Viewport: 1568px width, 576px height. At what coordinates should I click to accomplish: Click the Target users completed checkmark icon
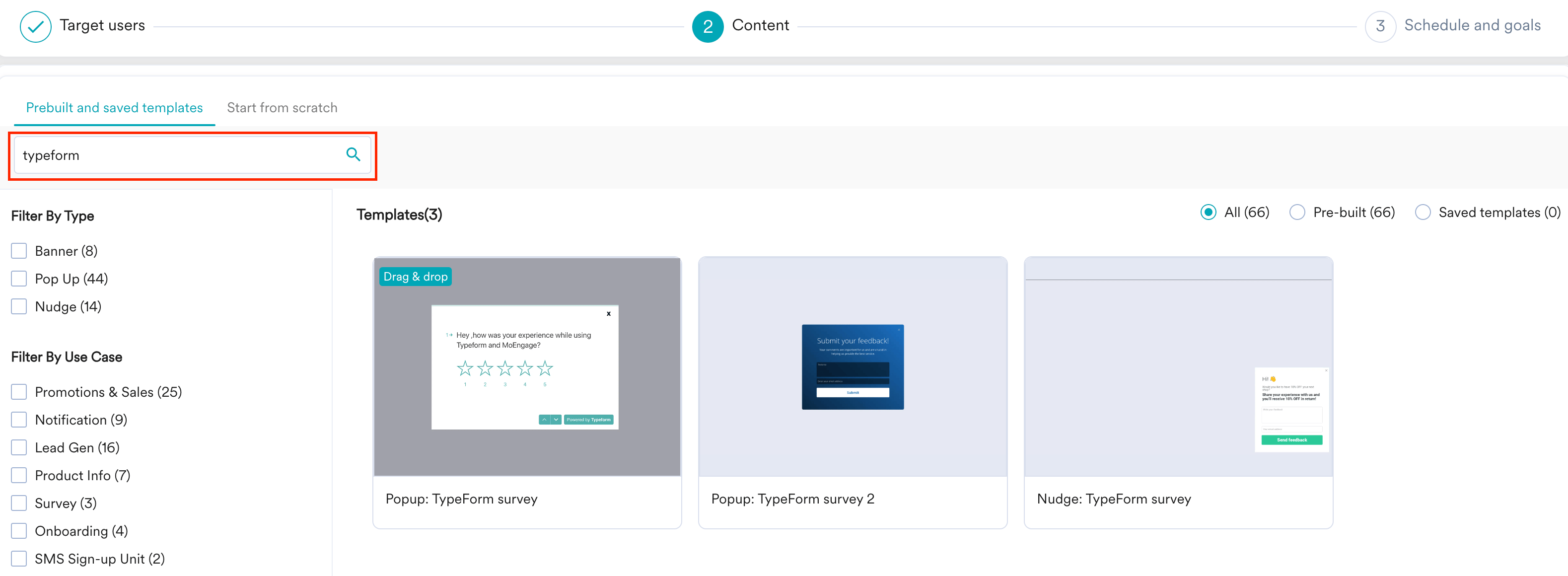click(35, 27)
